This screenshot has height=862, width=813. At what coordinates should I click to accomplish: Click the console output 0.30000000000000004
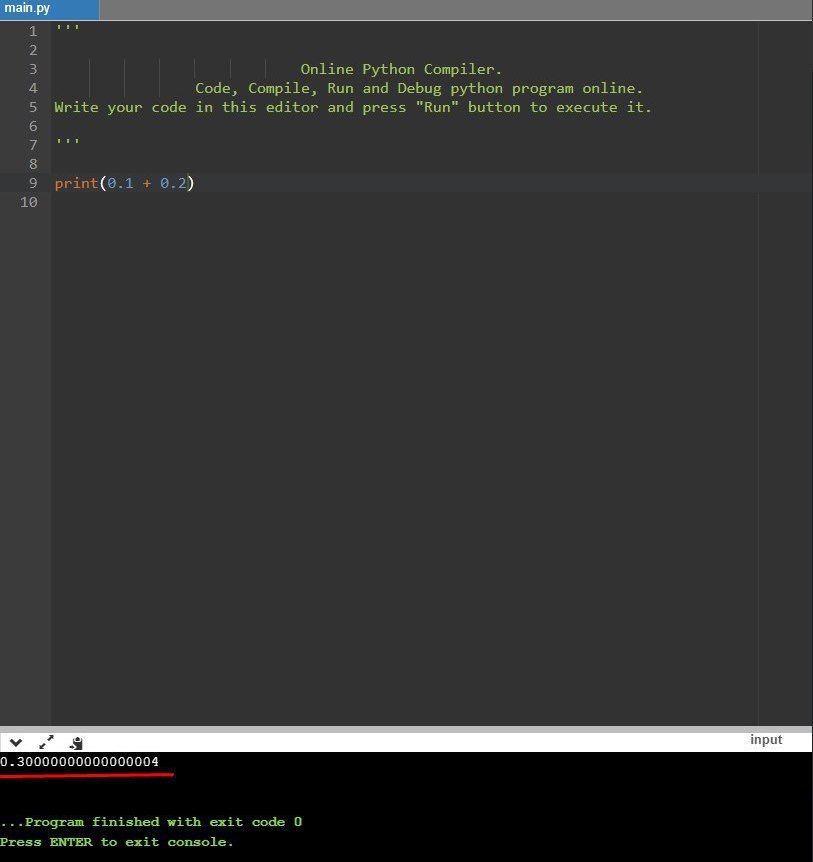pos(80,761)
